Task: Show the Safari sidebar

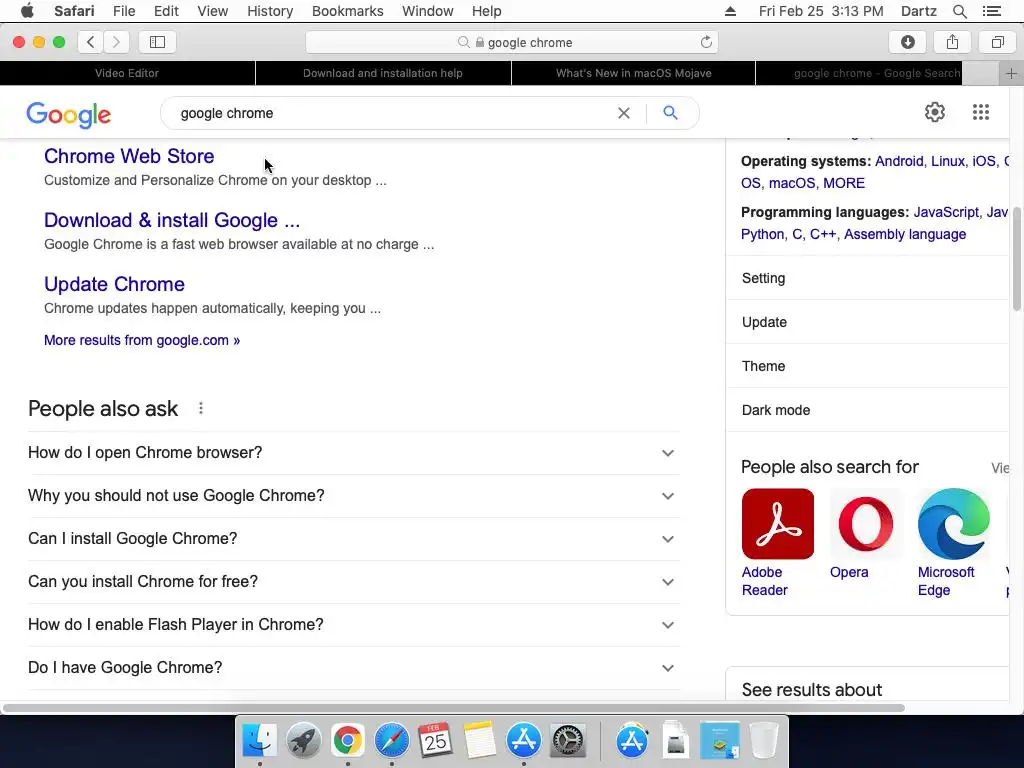Action: 157,42
